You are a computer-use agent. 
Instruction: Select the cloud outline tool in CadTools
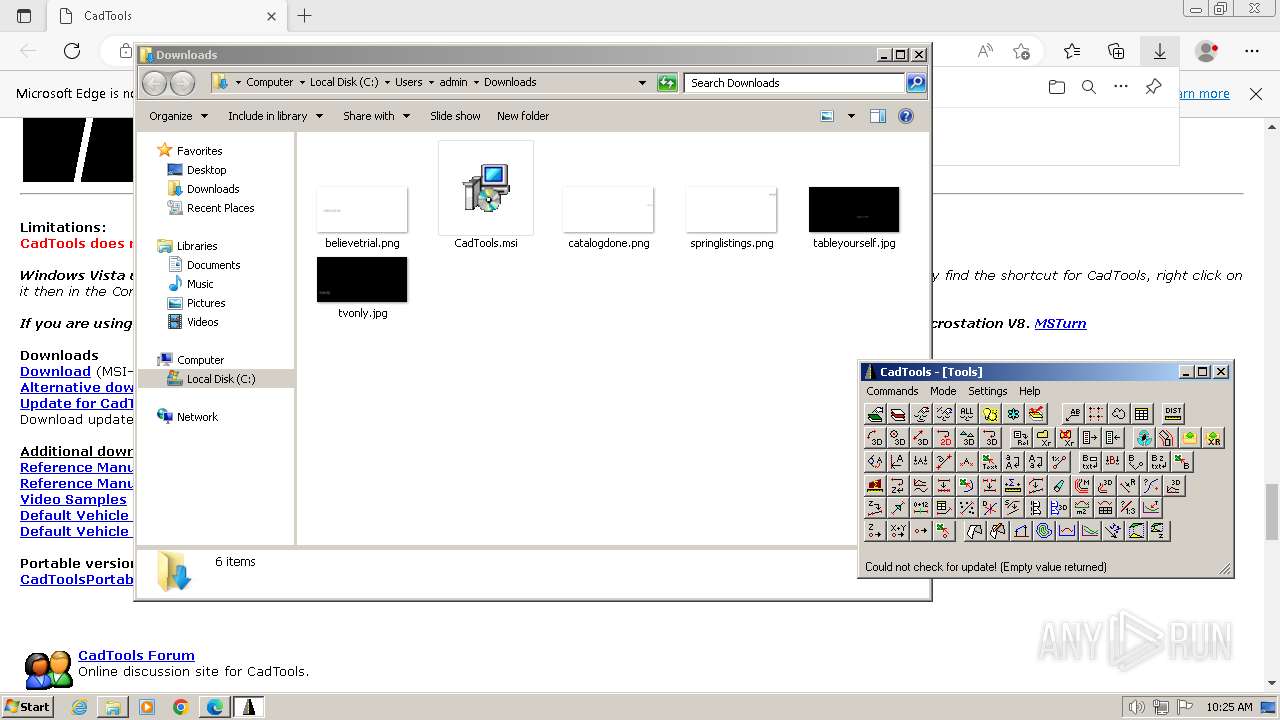coord(1119,413)
